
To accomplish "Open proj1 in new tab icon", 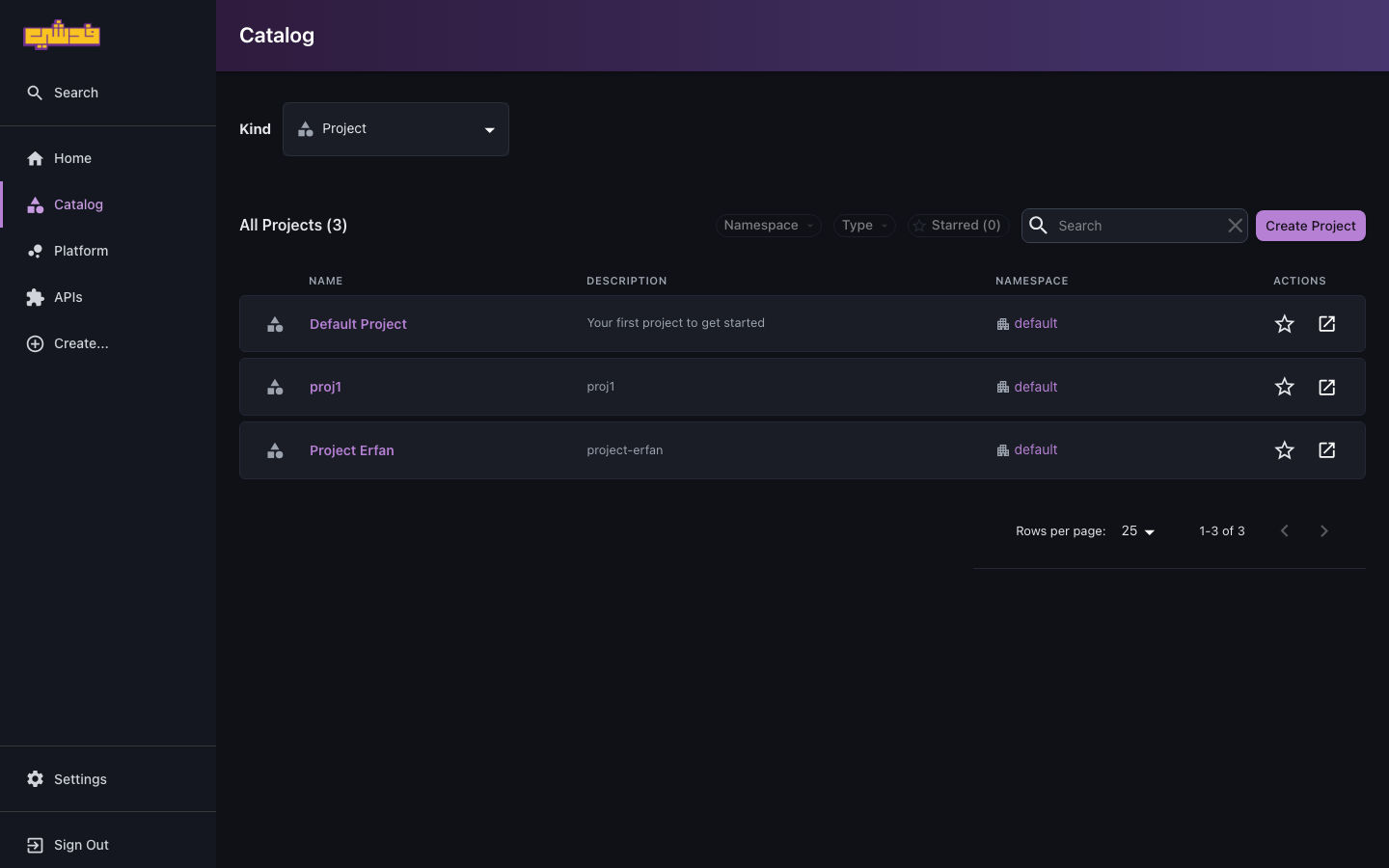I will pyautogui.click(x=1326, y=387).
